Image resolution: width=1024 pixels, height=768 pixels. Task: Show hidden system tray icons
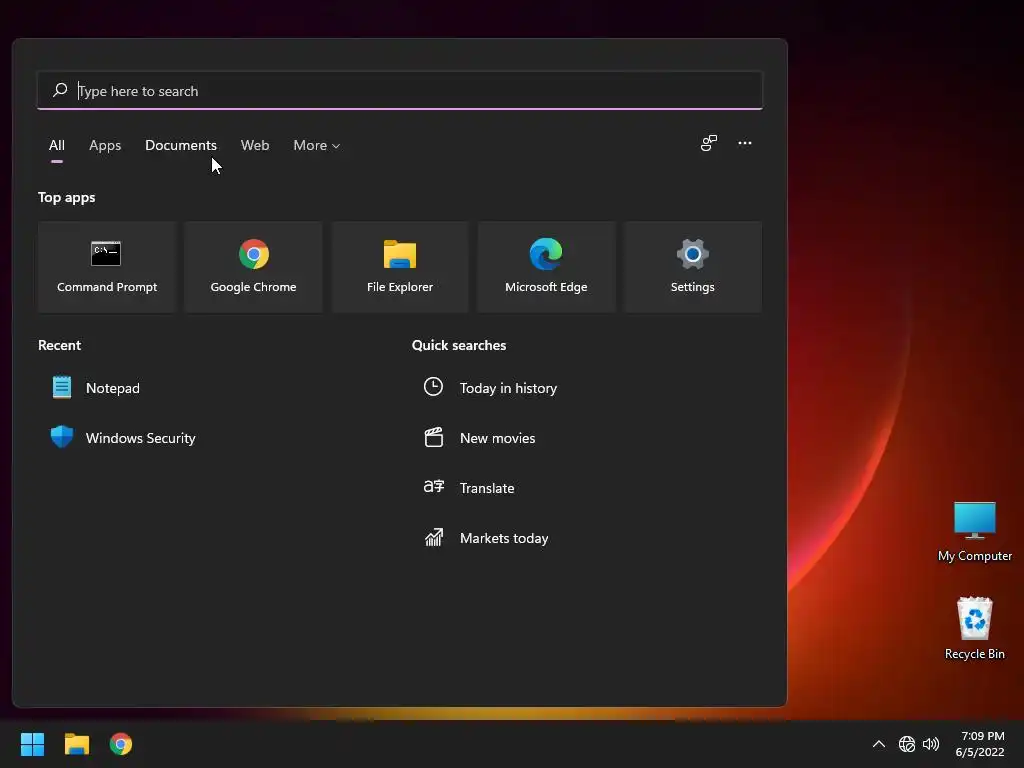[879, 744]
